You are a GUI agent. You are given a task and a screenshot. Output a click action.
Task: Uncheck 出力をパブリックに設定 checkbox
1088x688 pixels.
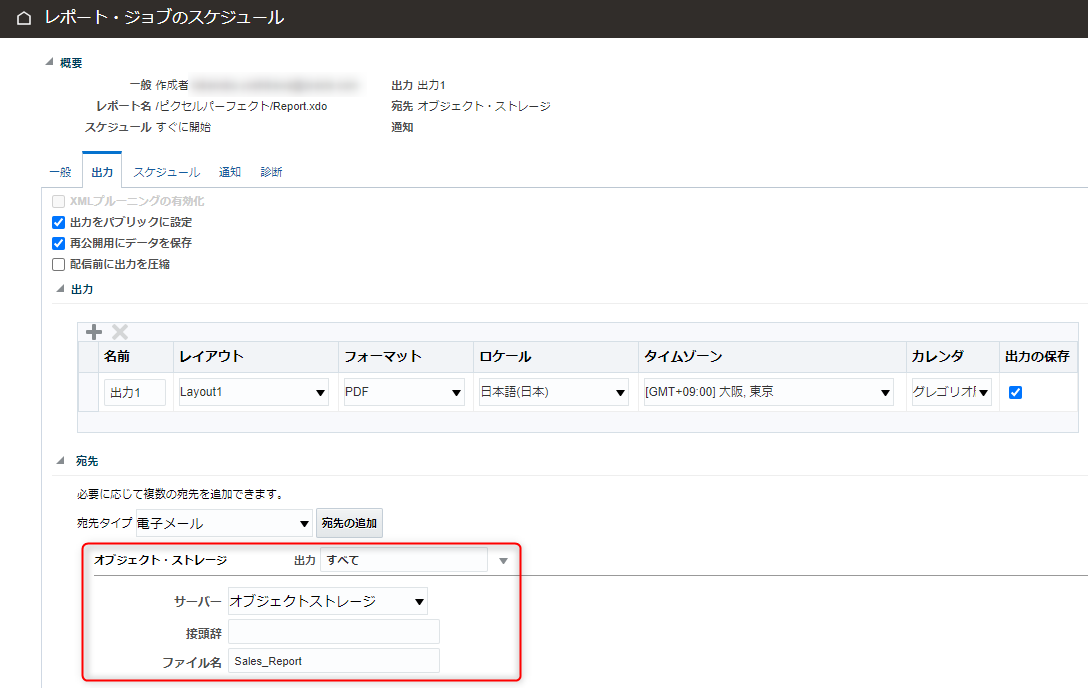(58, 223)
